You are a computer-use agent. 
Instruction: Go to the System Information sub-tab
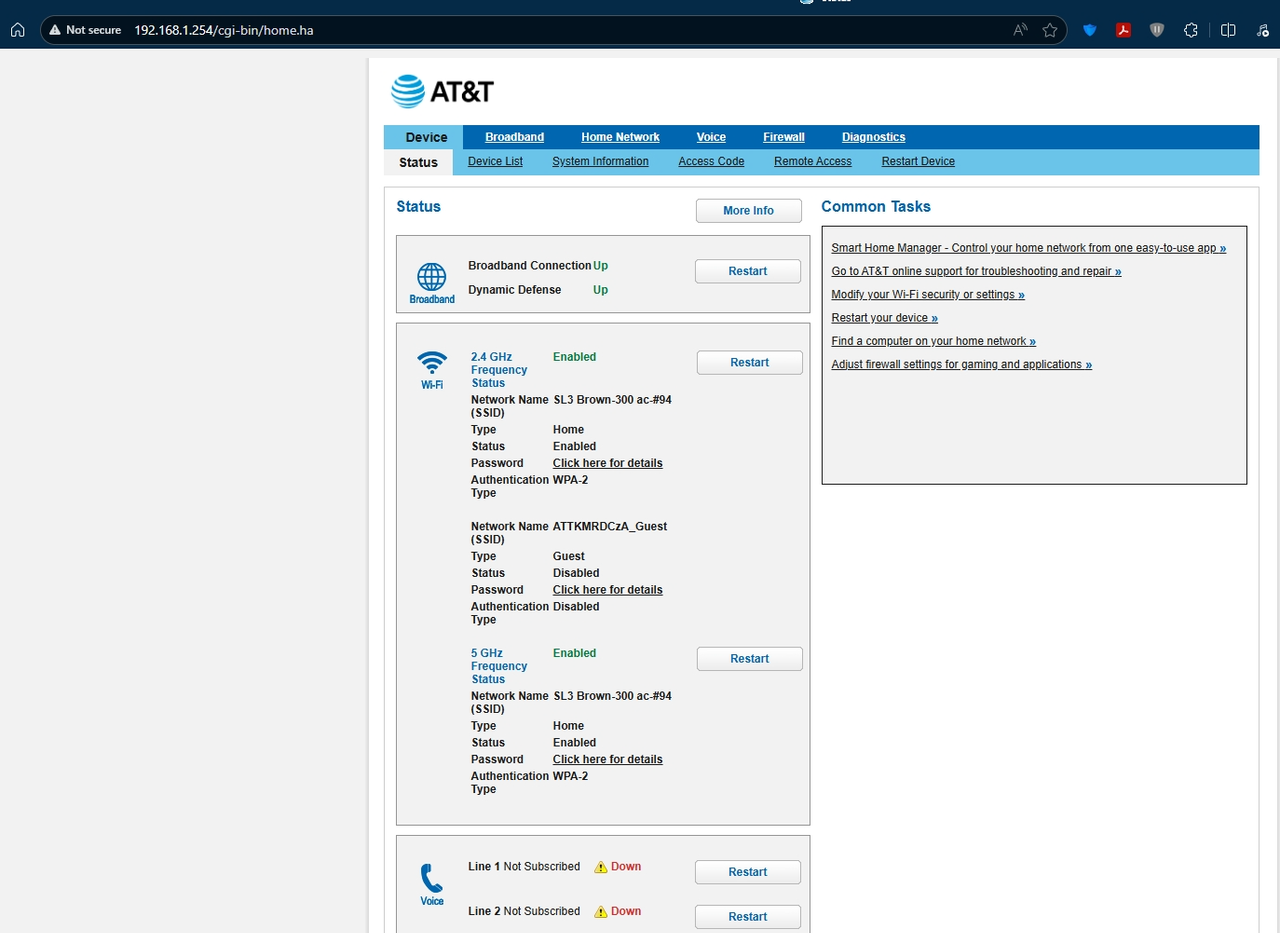[600, 161]
